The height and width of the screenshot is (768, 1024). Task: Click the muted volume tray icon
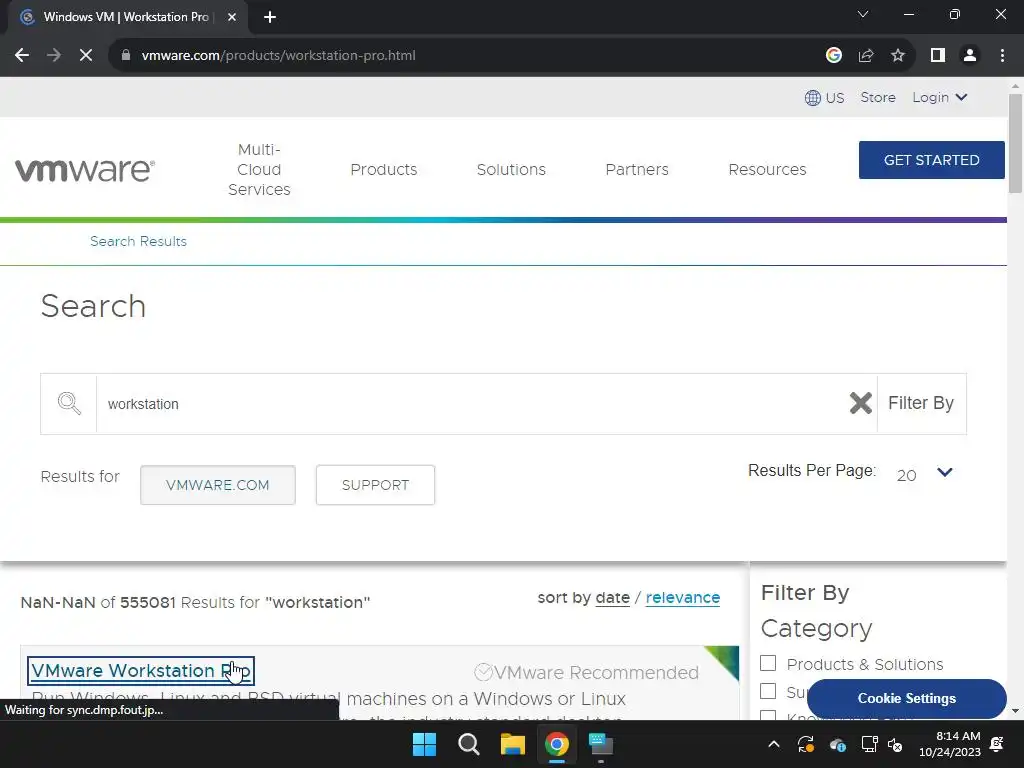click(x=895, y=744)
